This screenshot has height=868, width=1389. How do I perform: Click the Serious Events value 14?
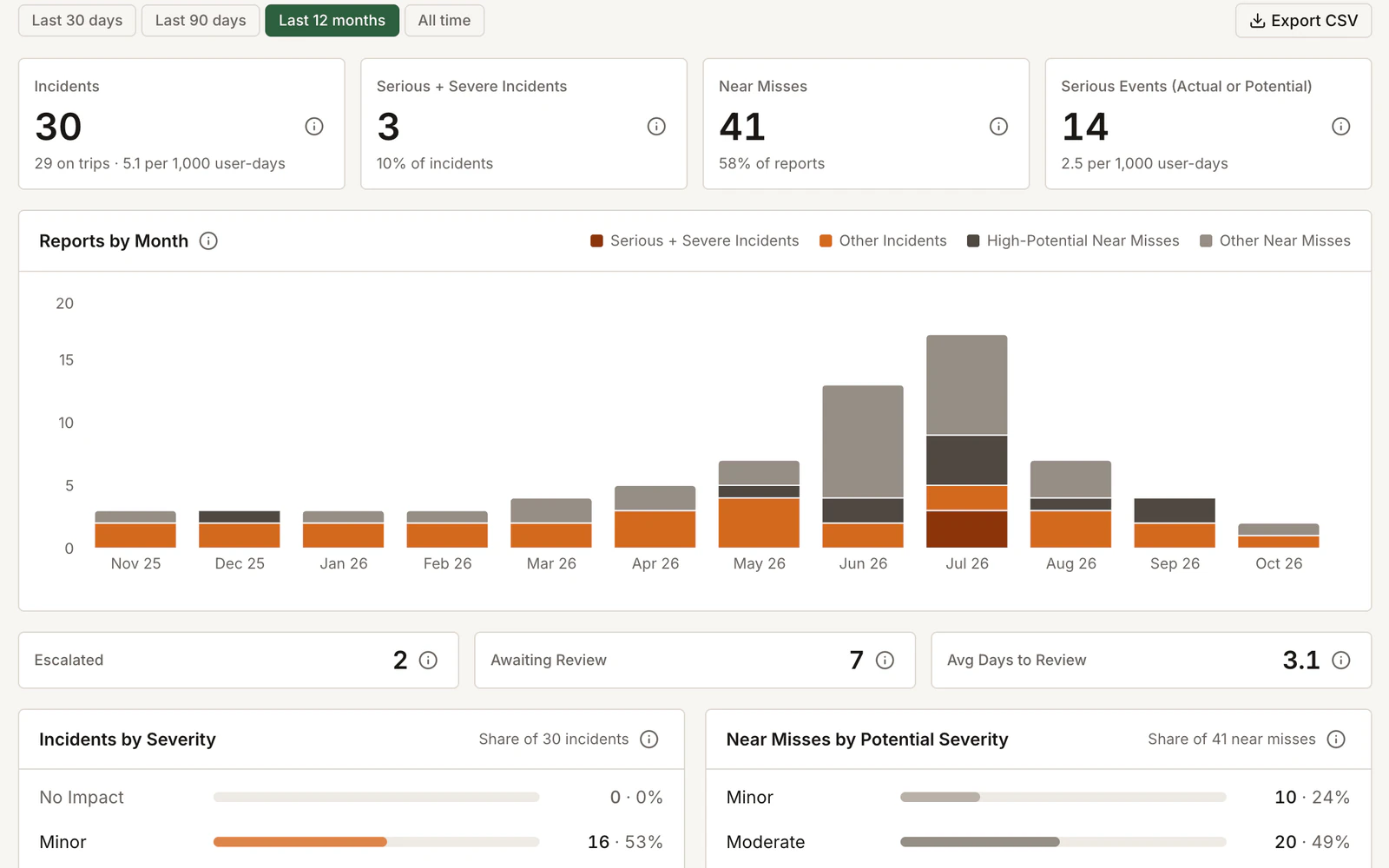1085,127
